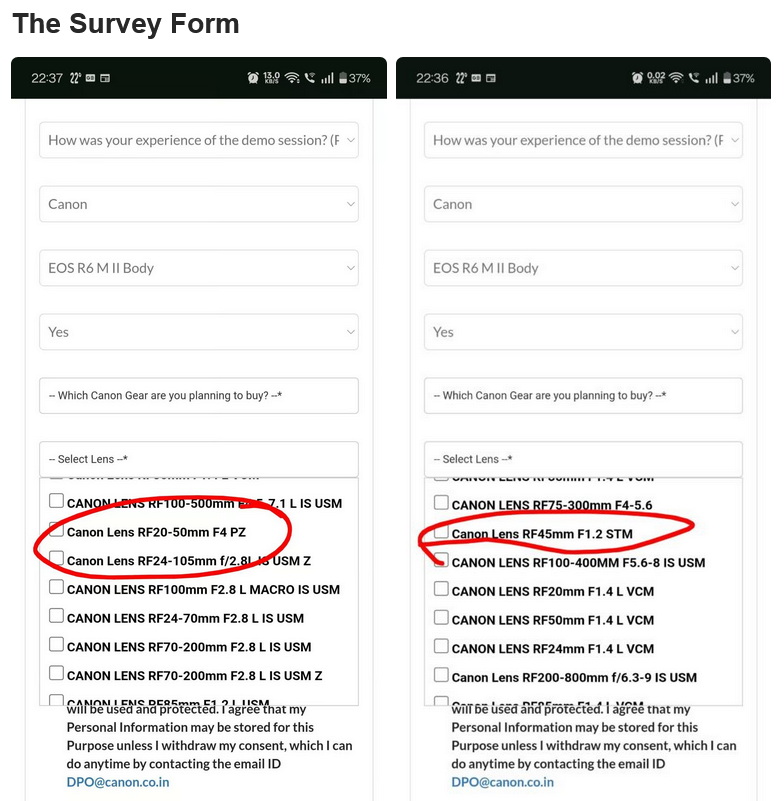Tap the Wi-Fi icon in left status bar
This screenshot has height=801, width=784.
pyautogui.click(x=292, y=78)
